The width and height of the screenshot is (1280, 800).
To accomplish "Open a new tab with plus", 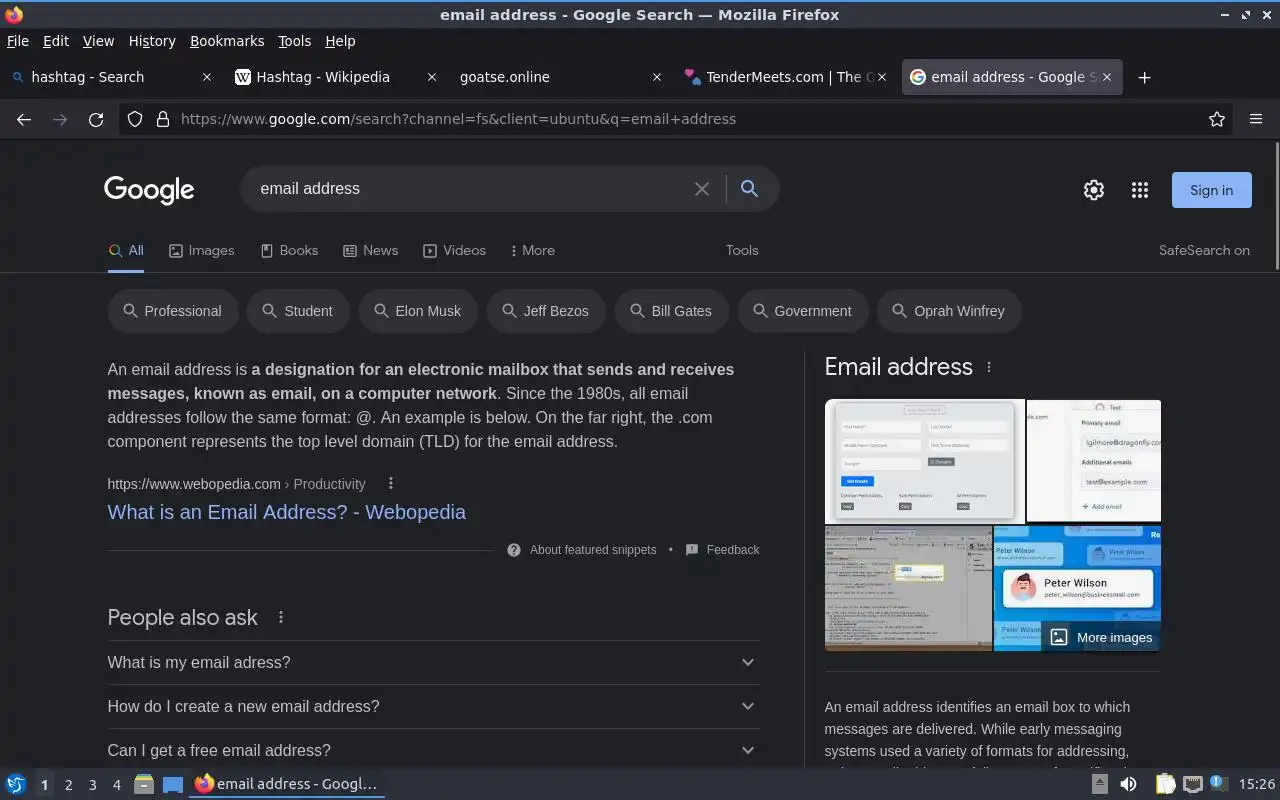I will click(1145, 77).
